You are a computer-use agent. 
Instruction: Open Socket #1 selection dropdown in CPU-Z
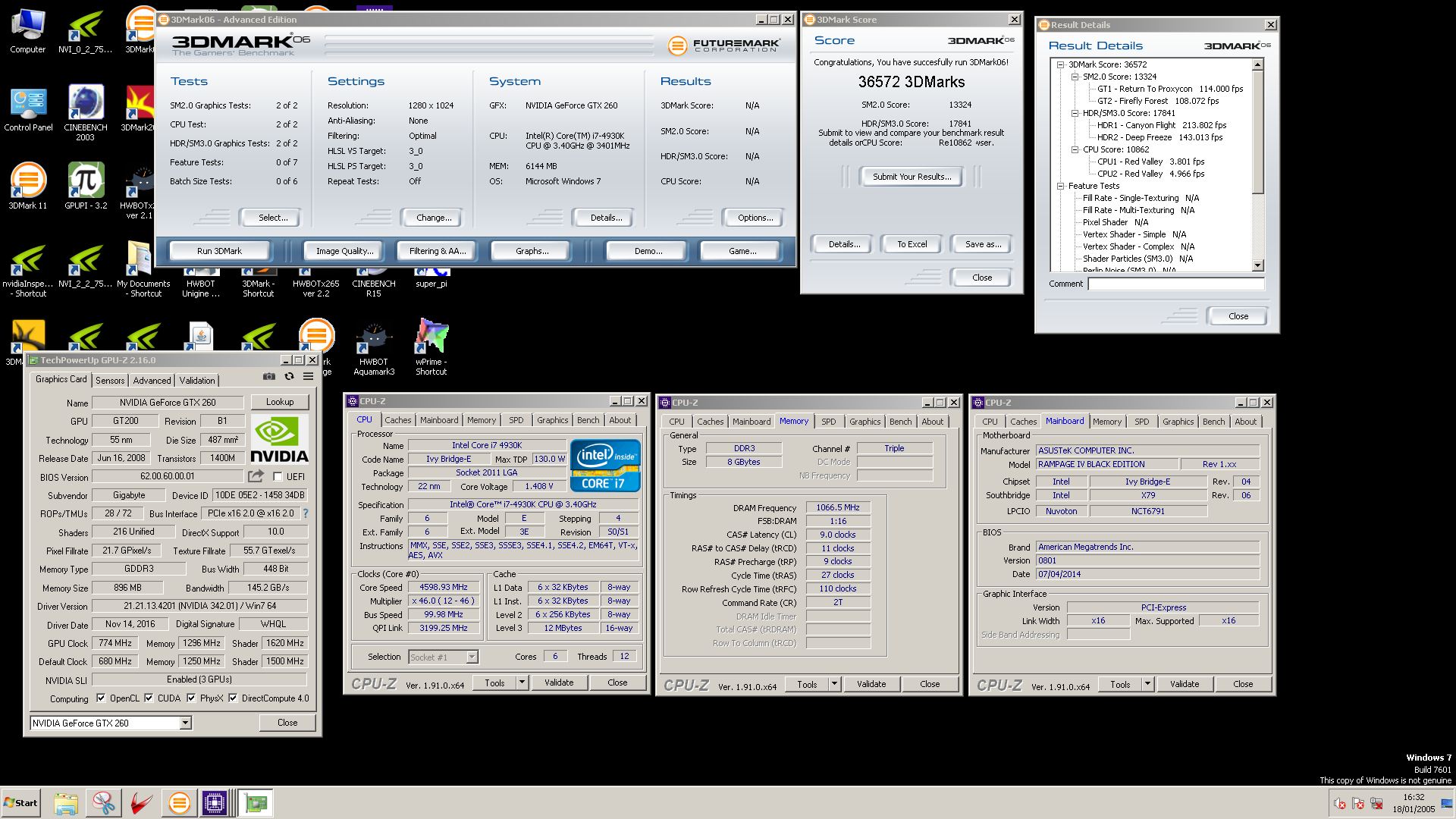click(472, 657)
